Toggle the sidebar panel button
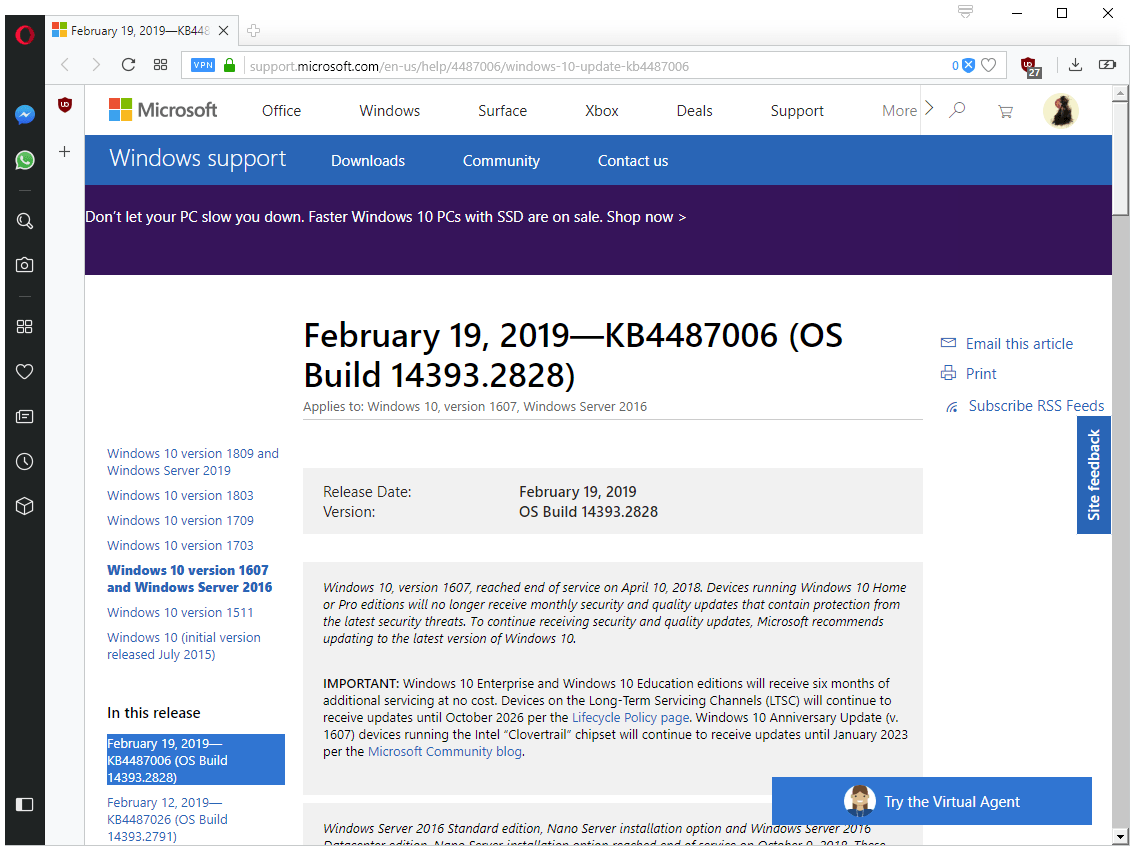 click(25, 804)
